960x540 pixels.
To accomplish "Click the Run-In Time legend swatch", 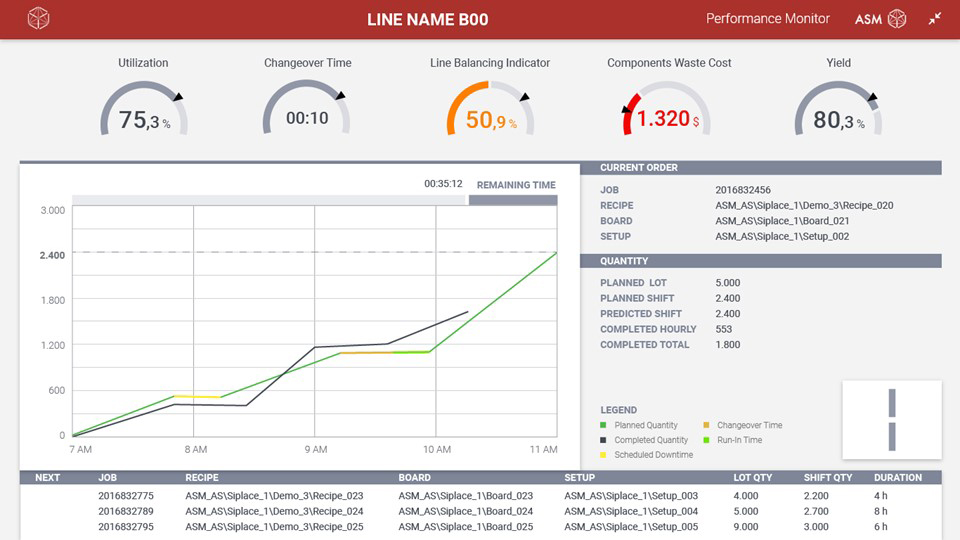I will pos(707,440).
